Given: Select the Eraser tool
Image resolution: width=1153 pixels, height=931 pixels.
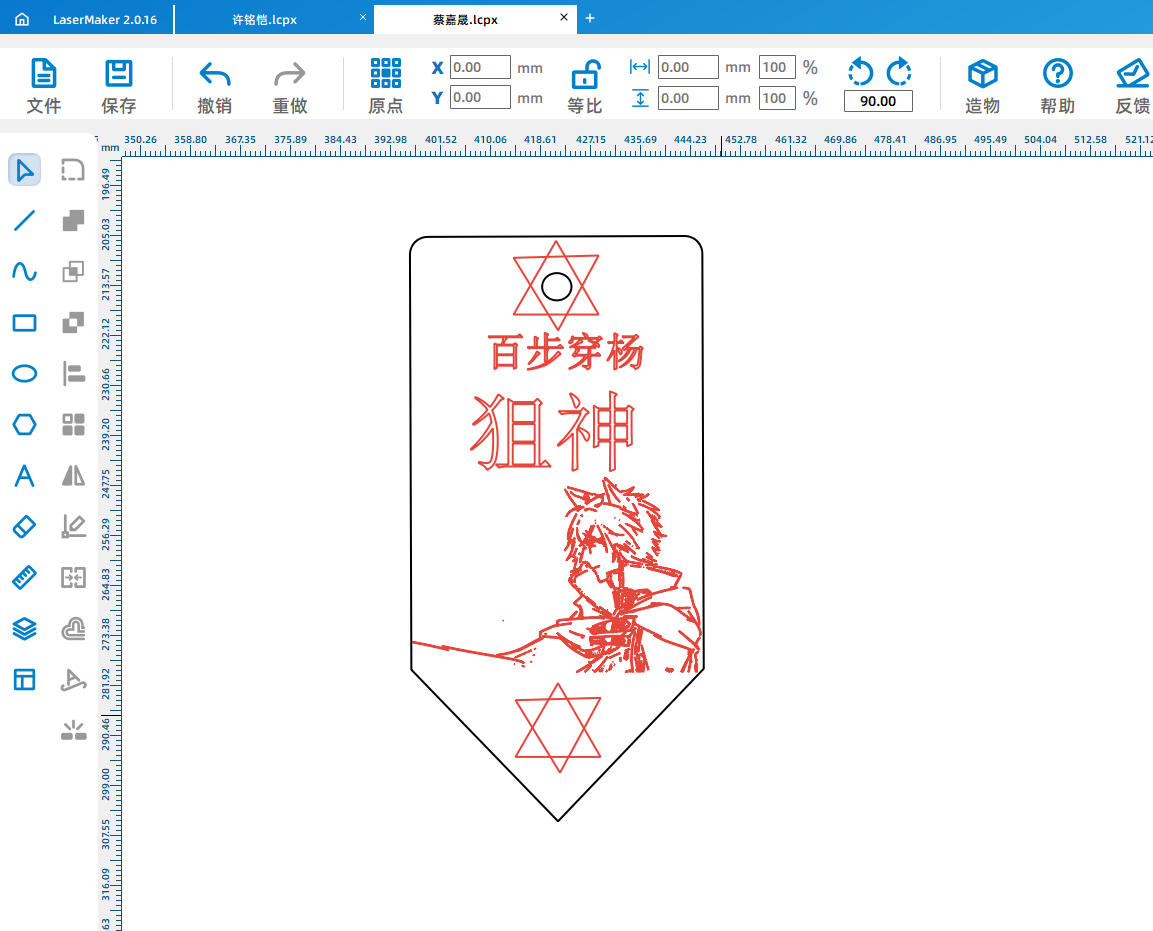Looking at the screenshot, I should 24,527.
